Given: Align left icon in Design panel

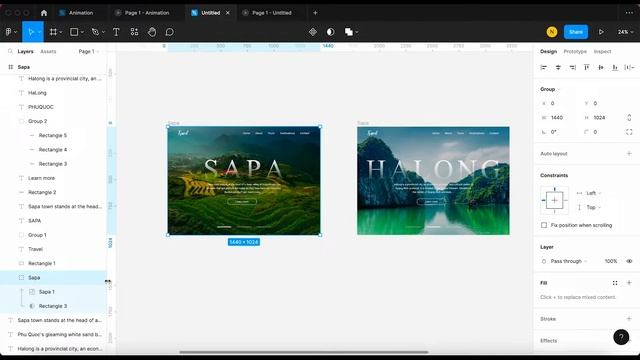Looking at the screenshot, I should (x=544, y=67).
